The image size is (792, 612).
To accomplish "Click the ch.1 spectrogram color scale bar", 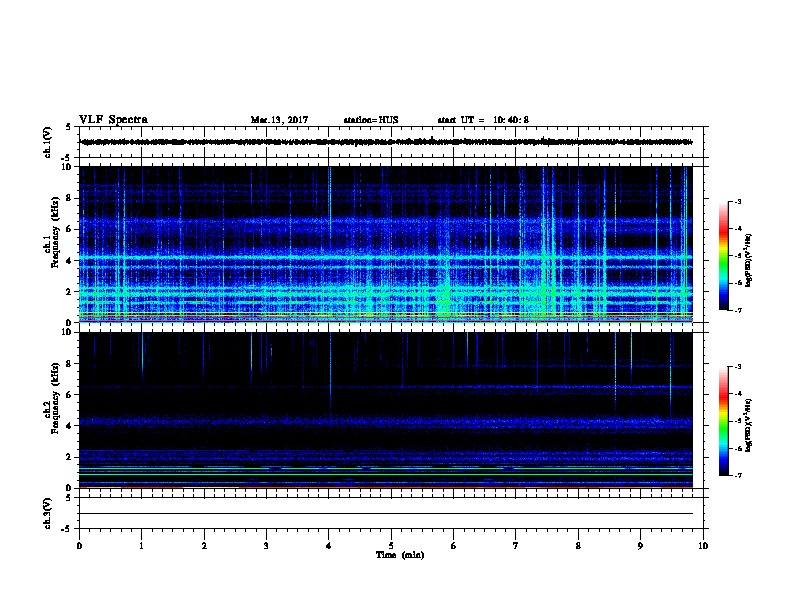I will coord(724,256).
